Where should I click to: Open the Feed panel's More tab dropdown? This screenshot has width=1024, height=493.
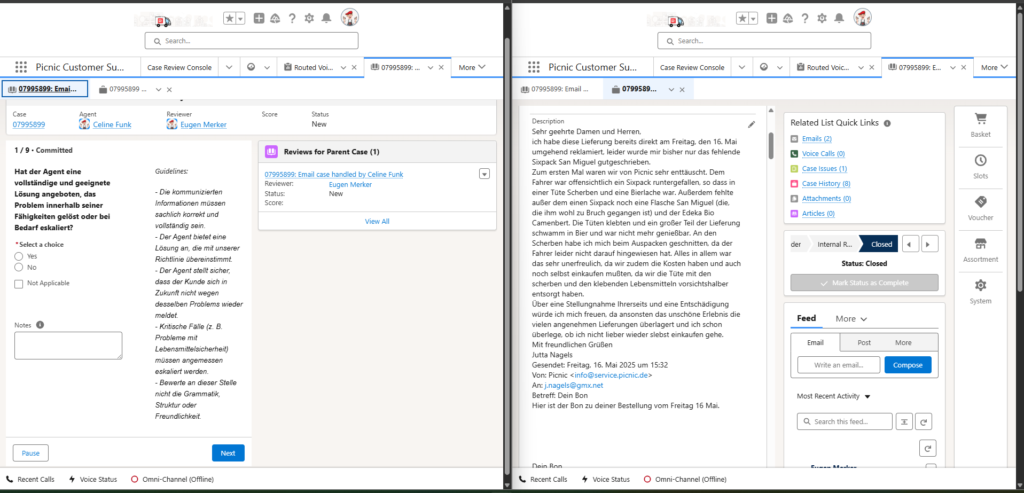tap(851, 318)
